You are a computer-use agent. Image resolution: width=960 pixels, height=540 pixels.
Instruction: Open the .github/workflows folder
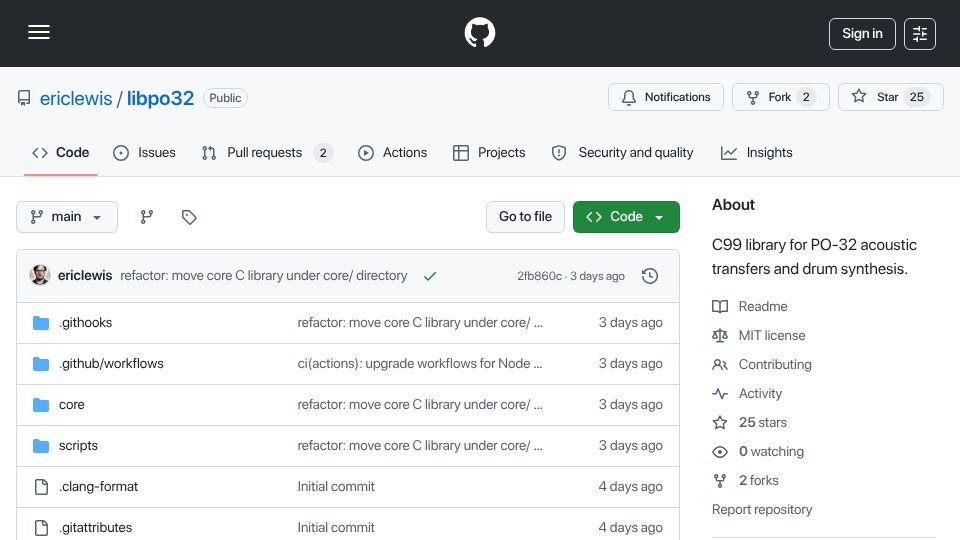111,364
